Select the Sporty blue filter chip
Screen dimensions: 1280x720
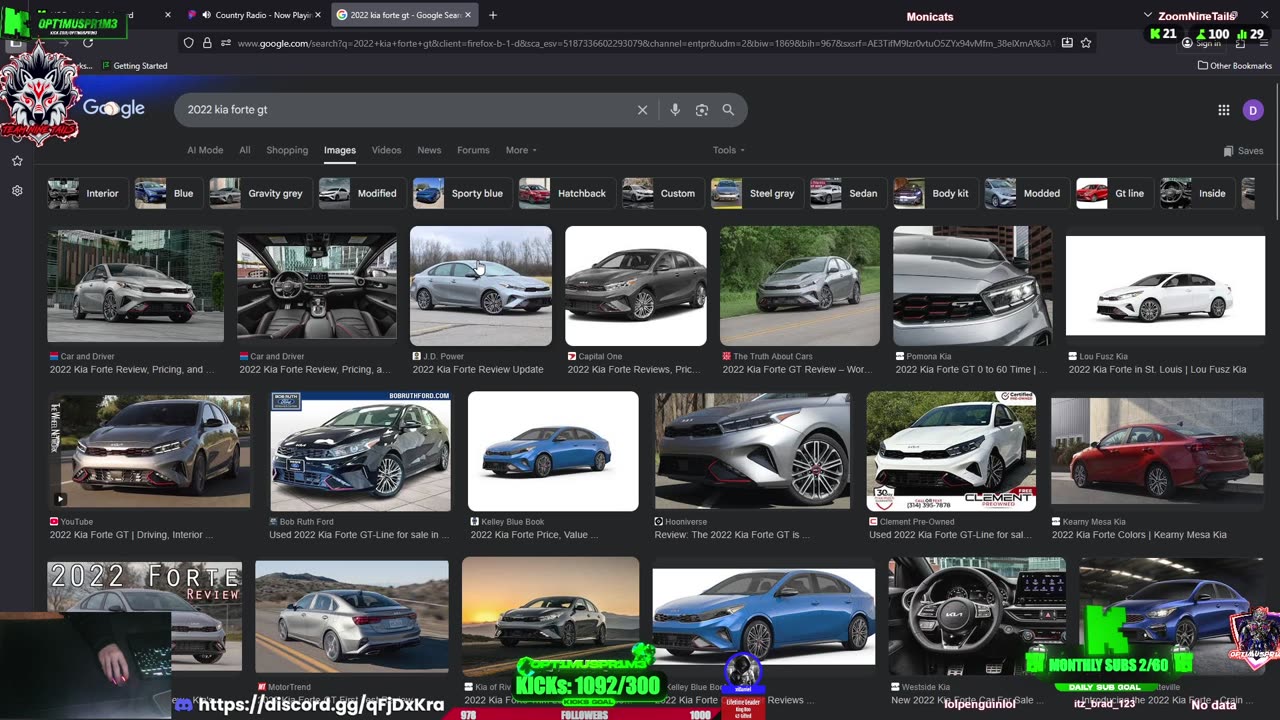(x=462, y=193)
